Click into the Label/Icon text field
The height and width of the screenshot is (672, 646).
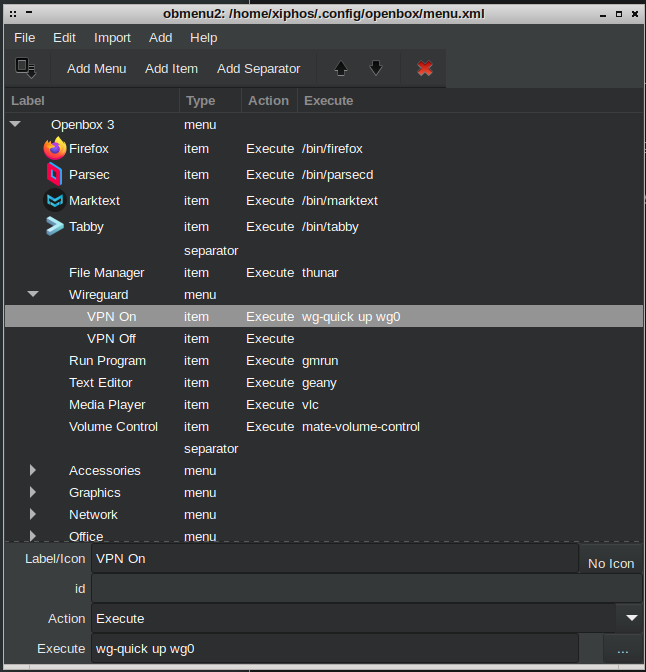pos(335,558)
